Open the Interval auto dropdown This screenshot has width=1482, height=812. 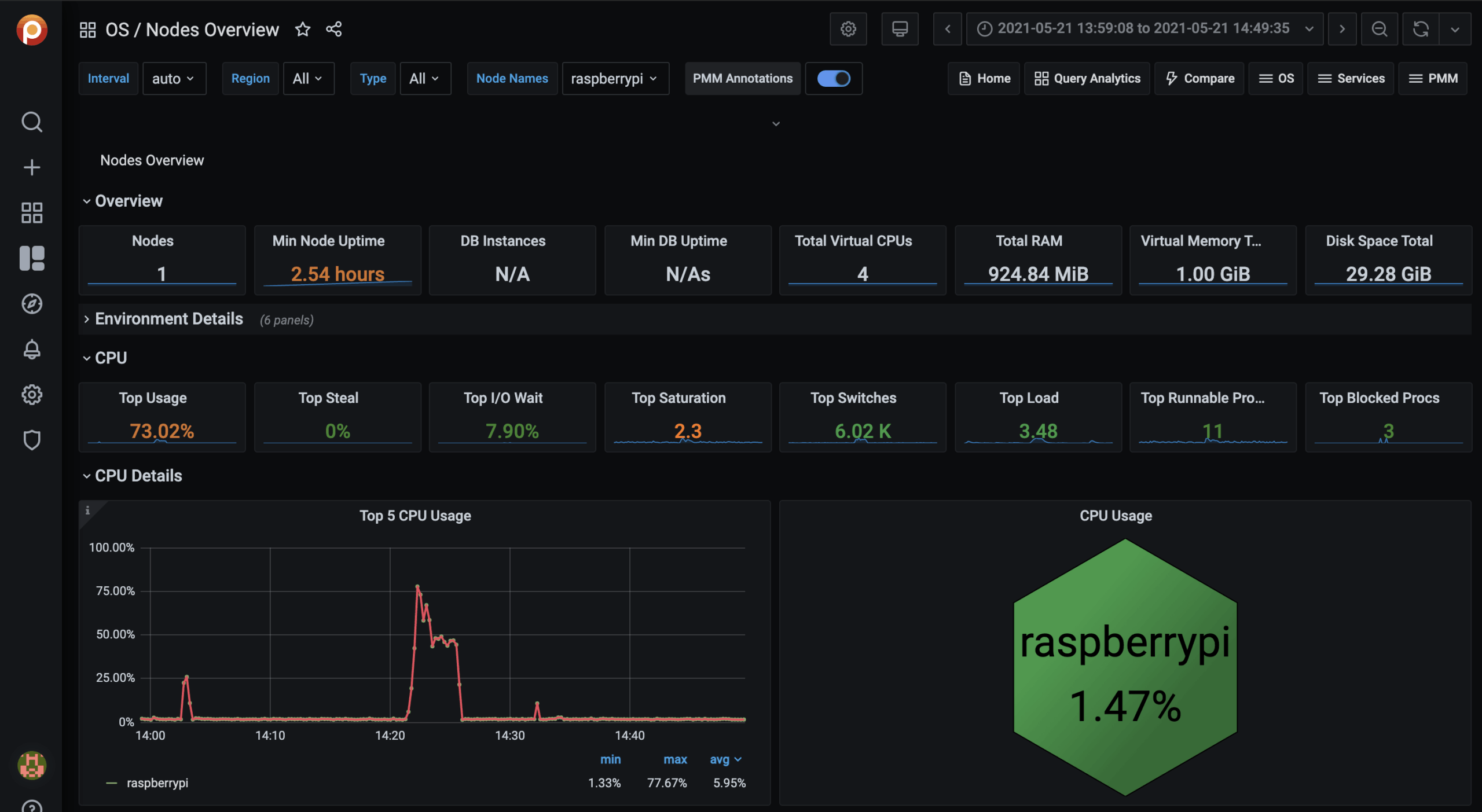pyautogui.click(x=174, y=78)
